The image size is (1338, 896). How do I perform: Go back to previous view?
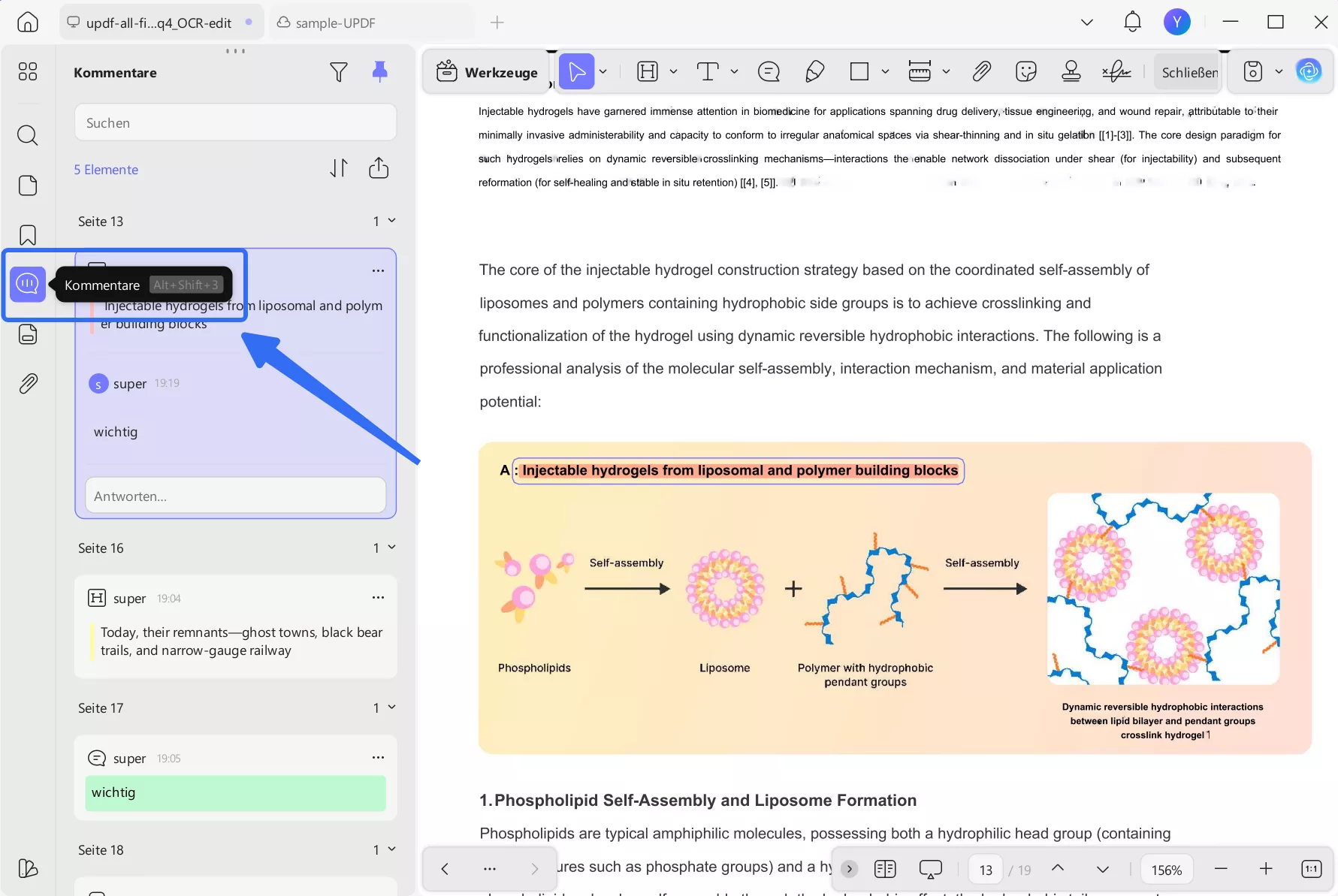[x=445, y=869]
